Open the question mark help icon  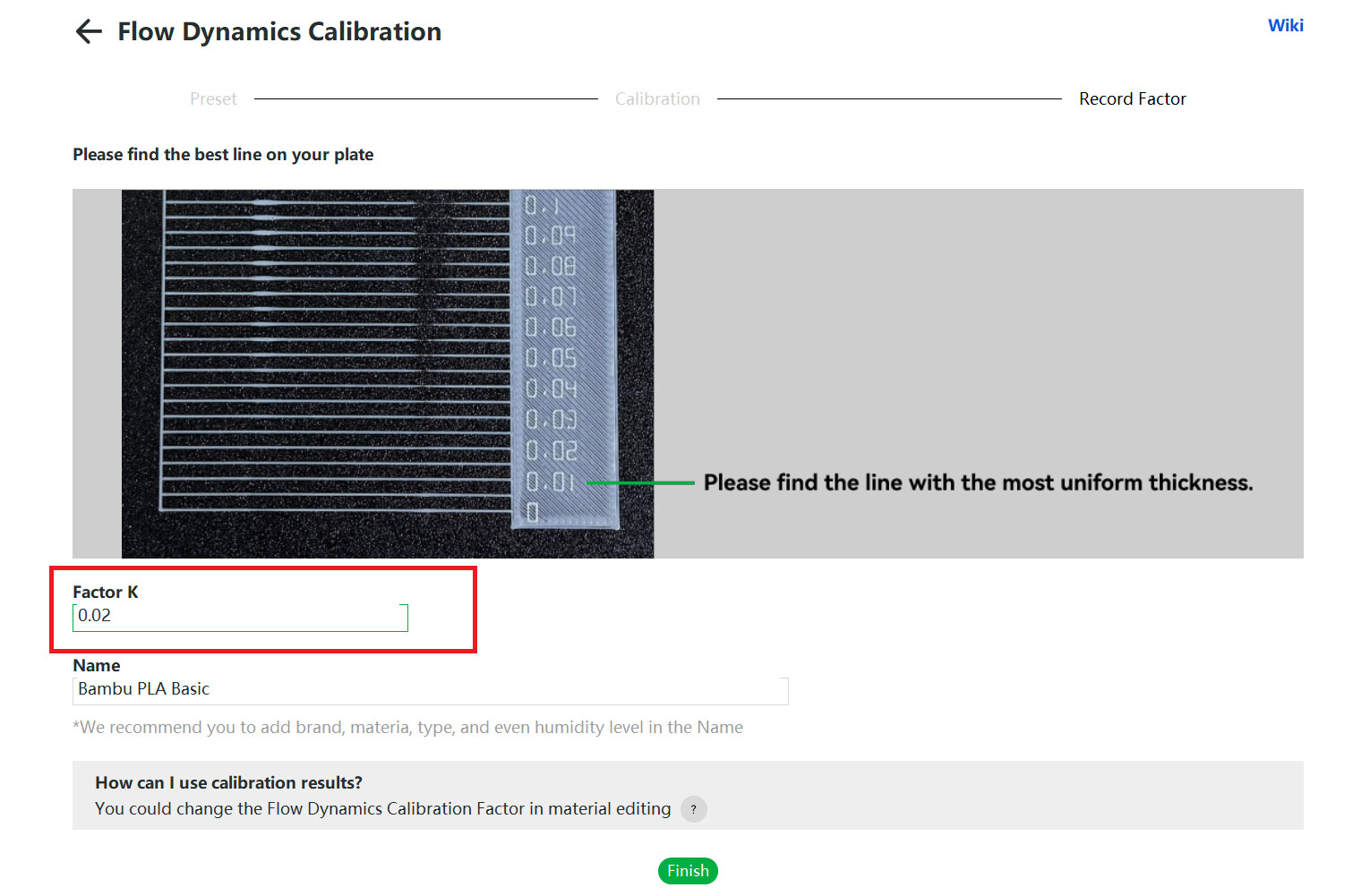click(x=693, y=809)
